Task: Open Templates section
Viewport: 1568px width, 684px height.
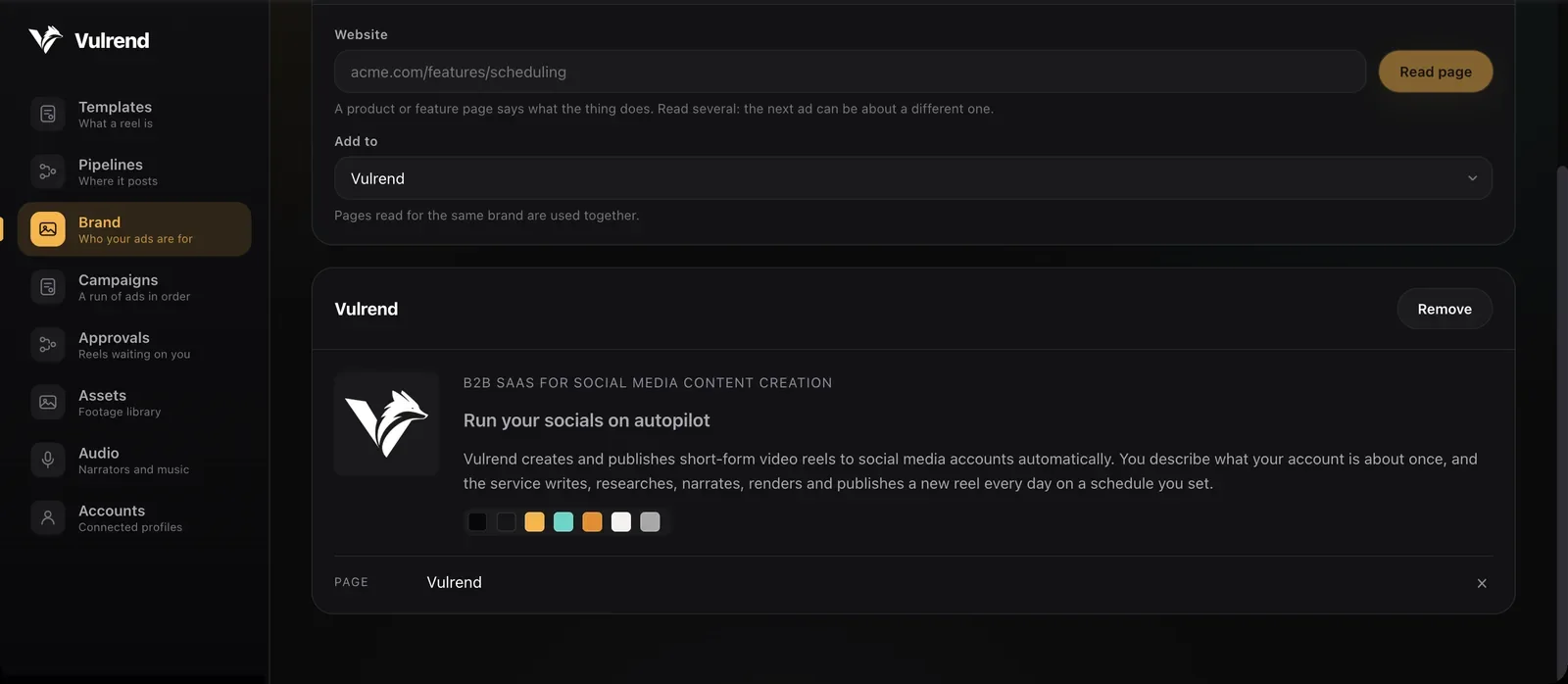Action: [134, 114]
